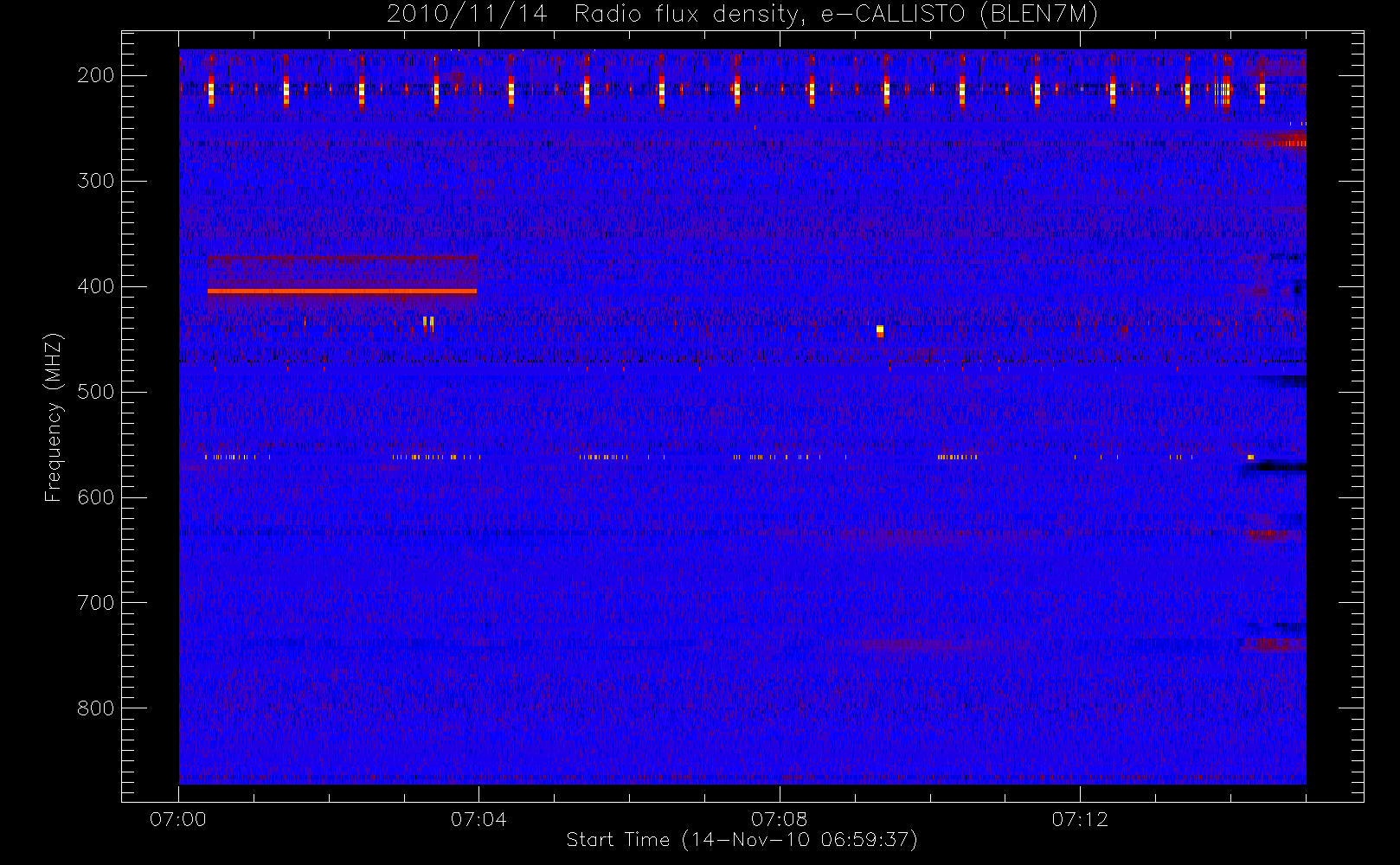Click the 800 frequency tick label
The height and width of the screenshot is (865, 1400).
(95, 708)
